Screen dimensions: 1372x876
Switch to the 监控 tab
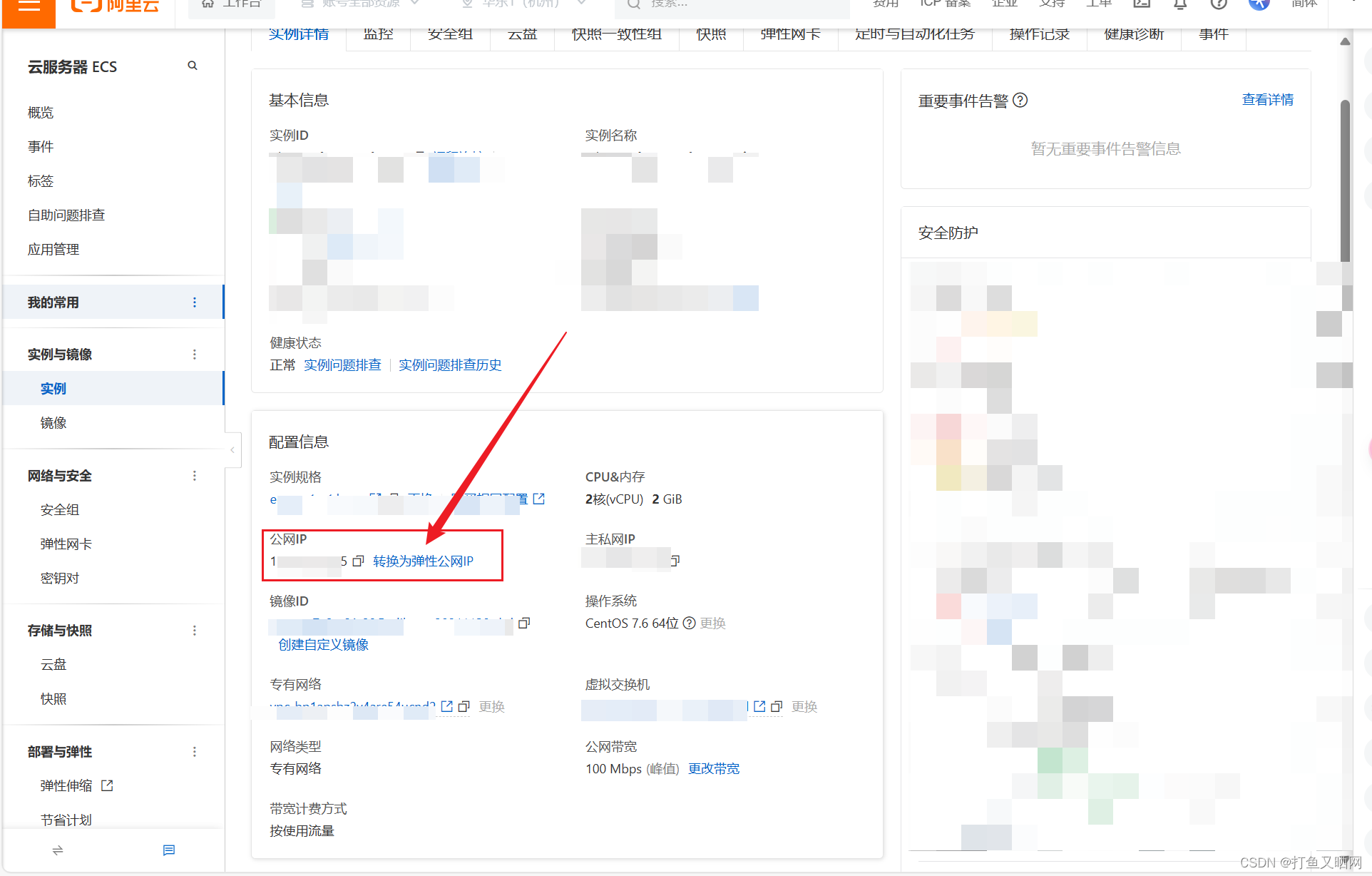[378, 34]
